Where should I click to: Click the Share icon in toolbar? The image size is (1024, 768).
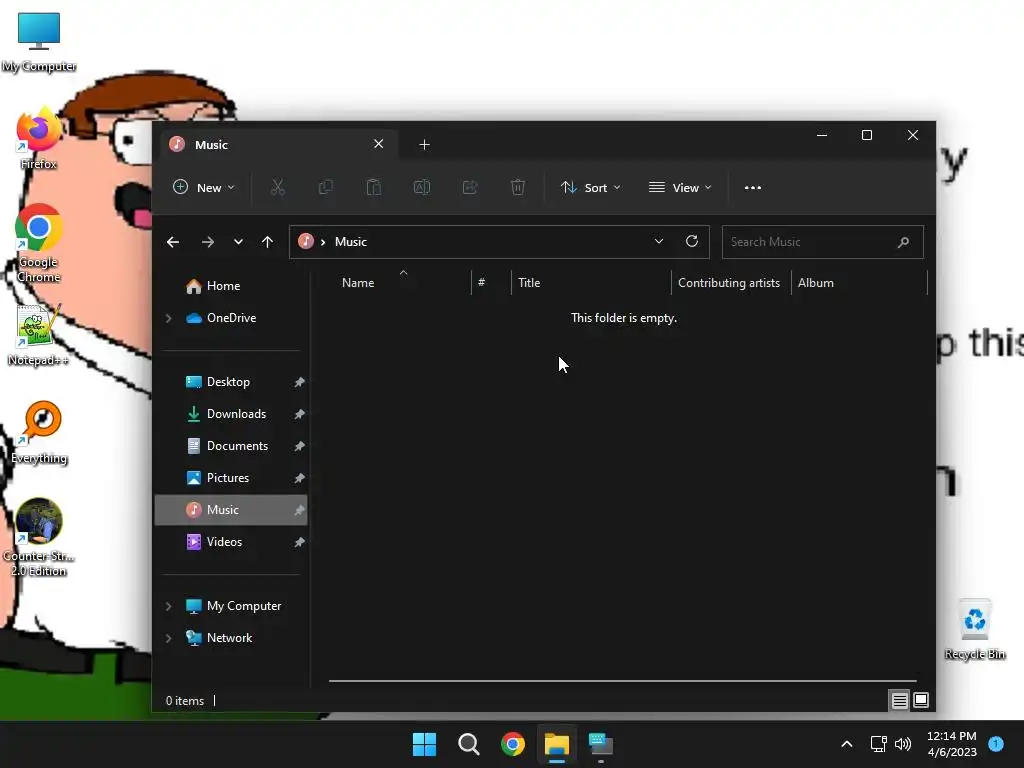pyautogui.click(x=470, y=187)
